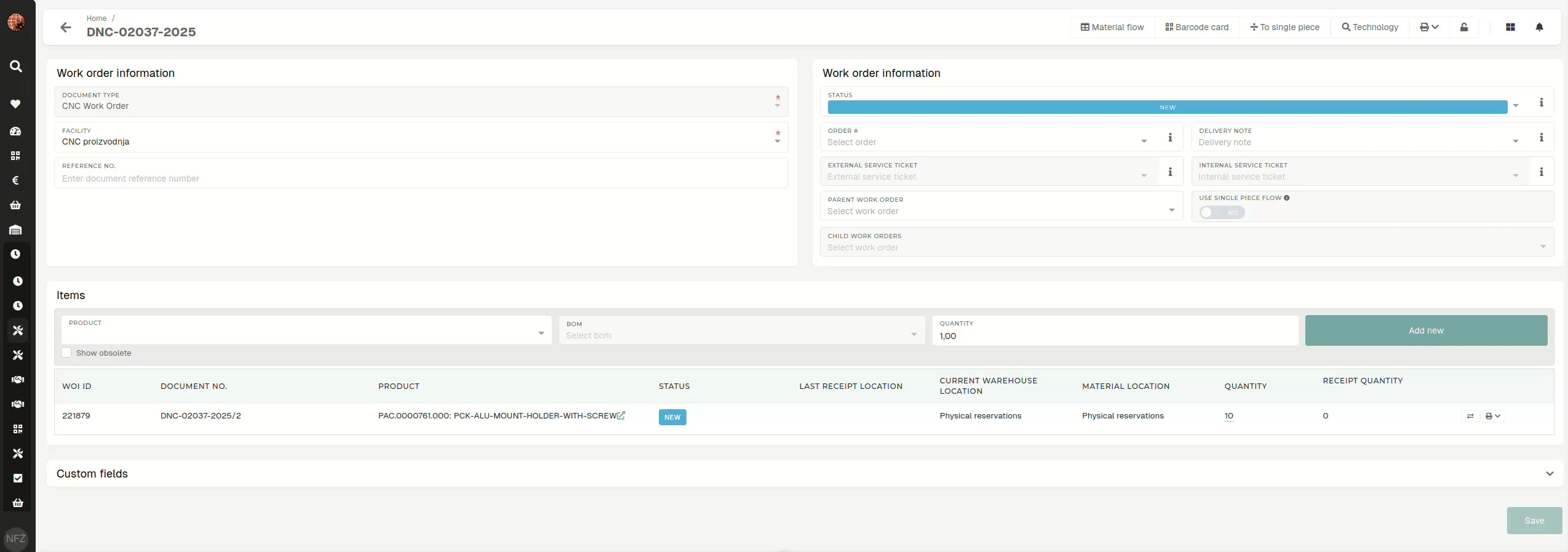Open the Status dropdown arrow
This screenshot has width=1568, height=552.
point(1516,106)
